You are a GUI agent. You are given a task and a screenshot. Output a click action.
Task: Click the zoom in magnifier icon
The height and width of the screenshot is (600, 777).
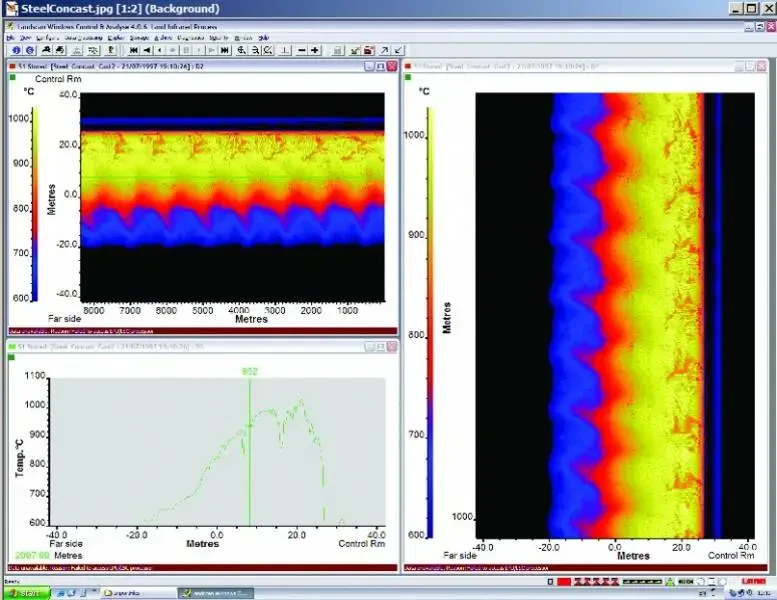pos(243,49)
